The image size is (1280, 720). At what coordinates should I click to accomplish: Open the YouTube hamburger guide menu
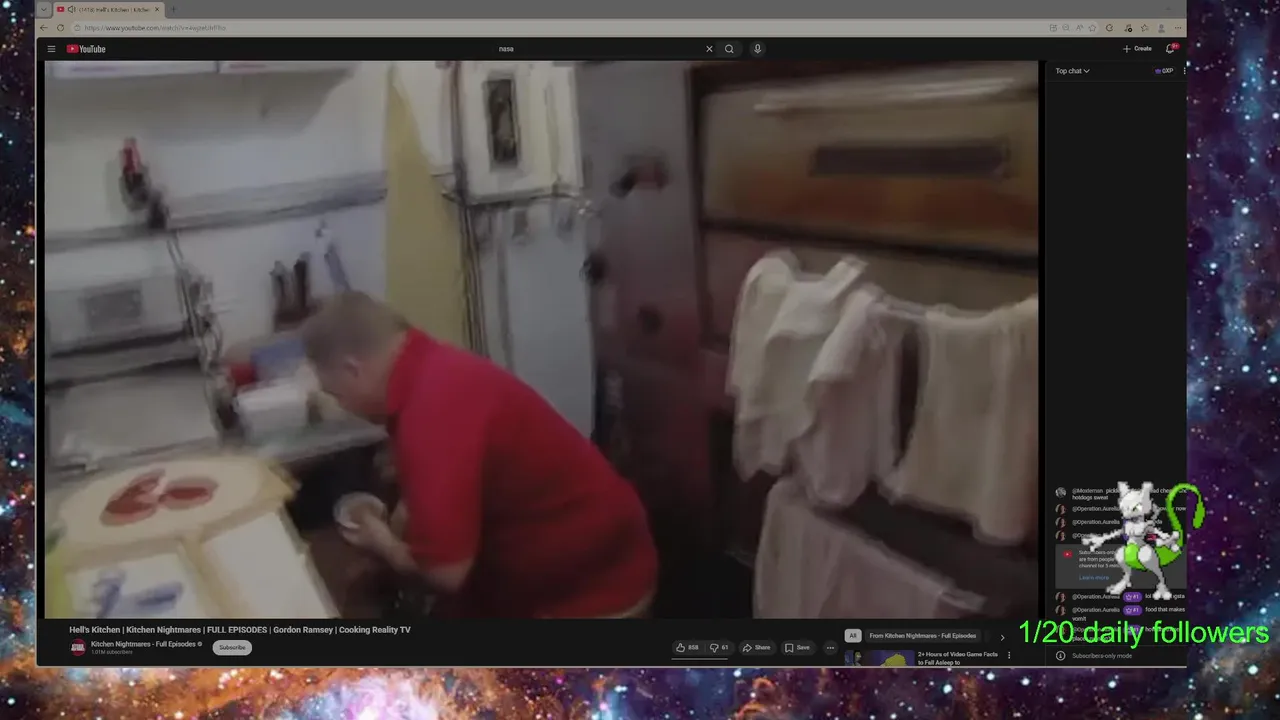pyautogui.click(x=52, y=49)
